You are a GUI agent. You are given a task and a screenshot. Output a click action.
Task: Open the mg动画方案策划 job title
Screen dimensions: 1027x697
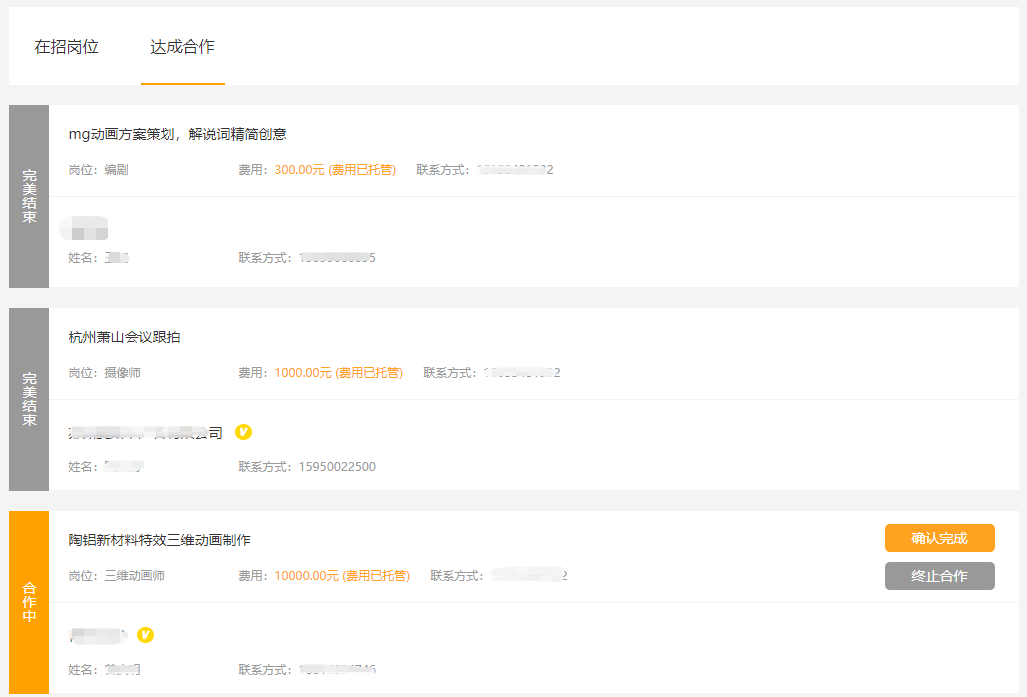coord(177,134)
